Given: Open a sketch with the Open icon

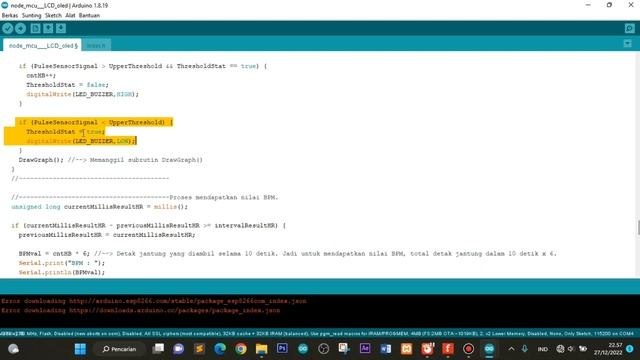Looking at the screenshot, I should [x=48, y=28].
